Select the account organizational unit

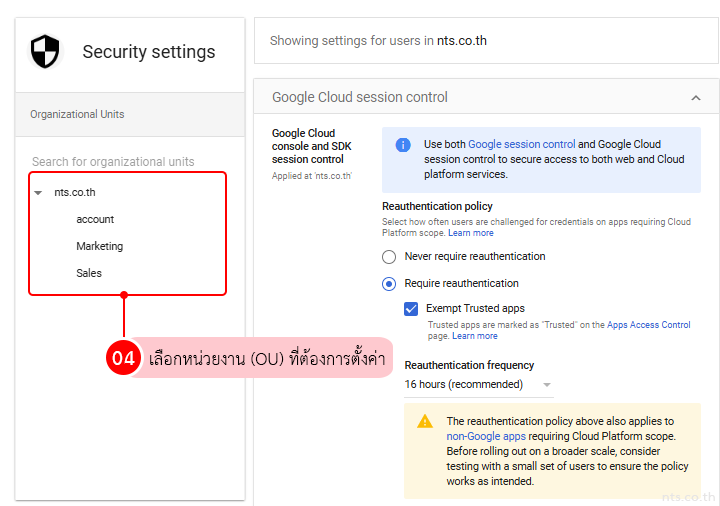95,219
